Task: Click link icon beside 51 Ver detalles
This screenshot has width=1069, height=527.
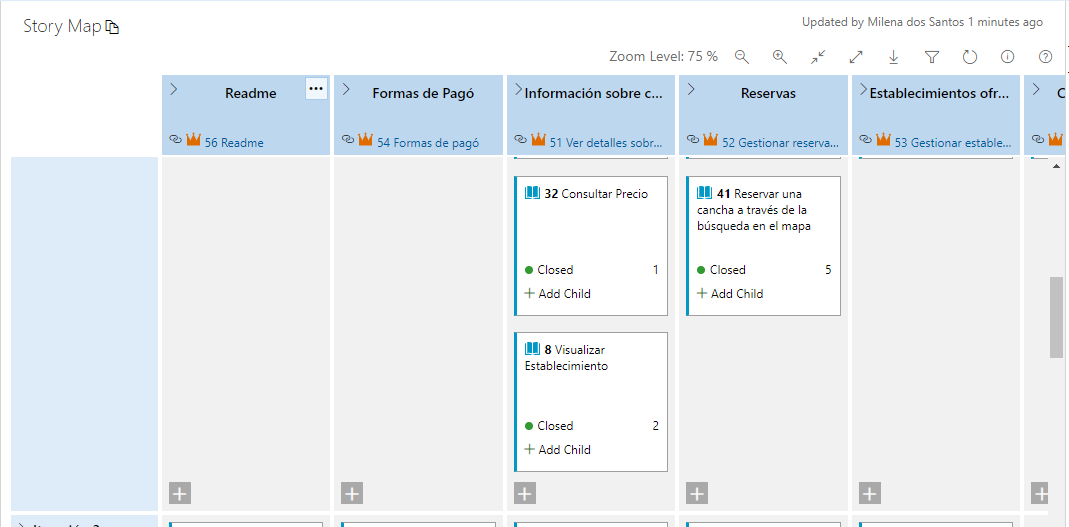Action: point(520,139)
